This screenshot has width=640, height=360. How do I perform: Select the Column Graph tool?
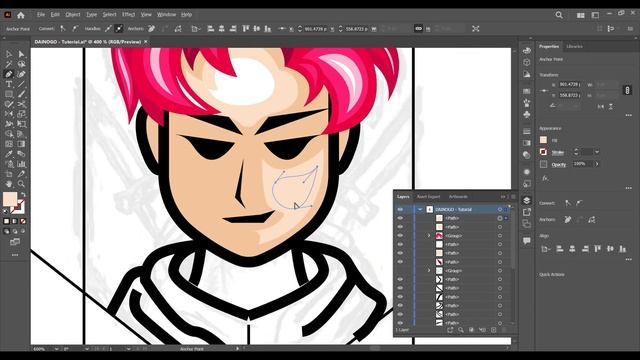(x=21, y=164)
